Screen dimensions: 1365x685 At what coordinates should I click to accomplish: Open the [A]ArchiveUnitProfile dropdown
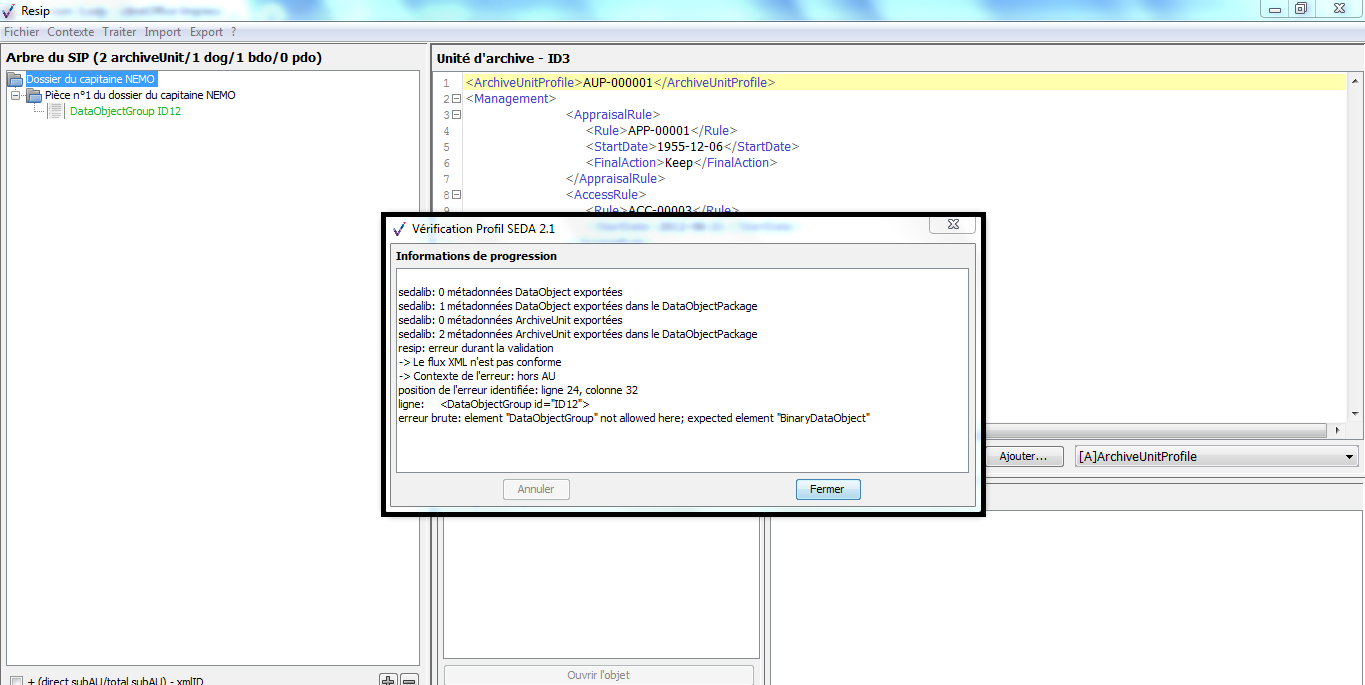(1349, 457)
